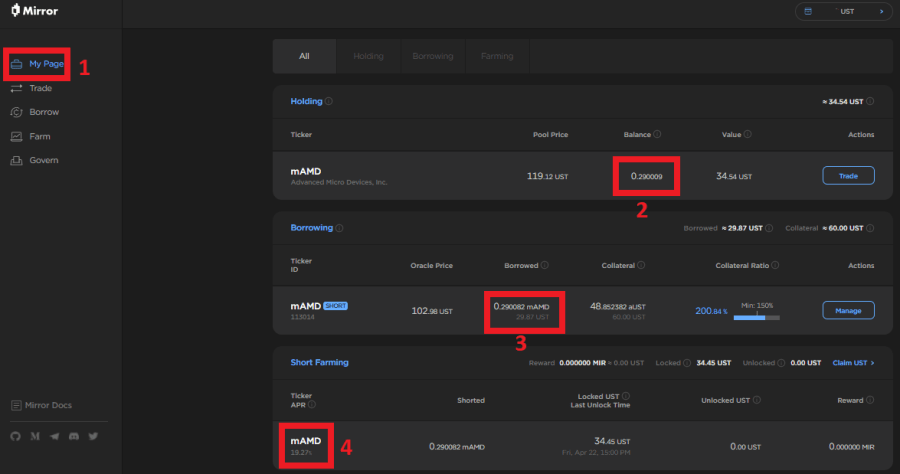
Task: Click holding value 34.54 UST in mAMD row
Action: [734, 176]
